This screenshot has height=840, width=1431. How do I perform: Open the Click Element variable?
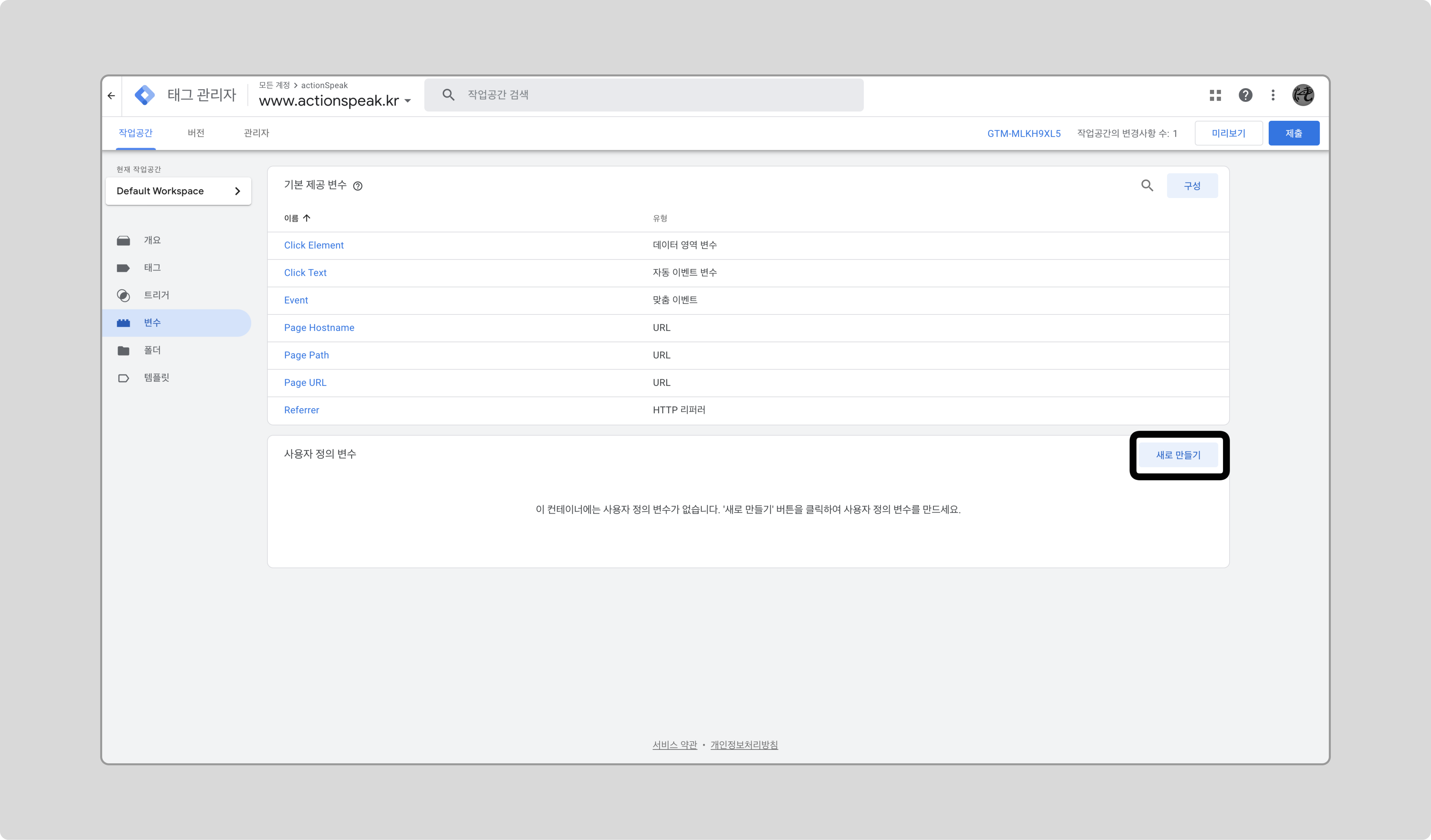point(313,245)
